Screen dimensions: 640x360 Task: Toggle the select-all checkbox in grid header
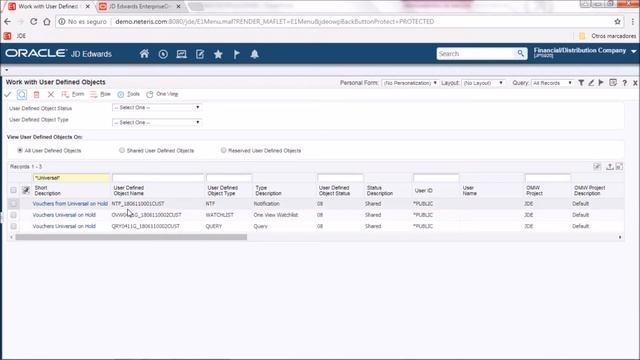[x=13, y=190]
